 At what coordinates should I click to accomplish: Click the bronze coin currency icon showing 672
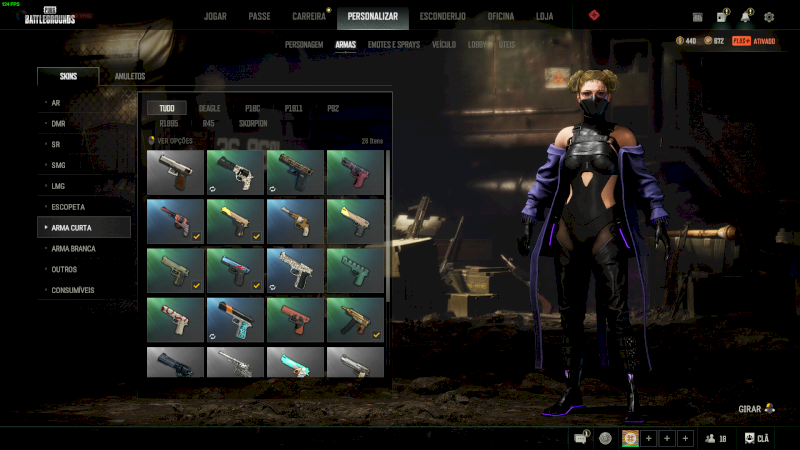[x=708, y=41]
